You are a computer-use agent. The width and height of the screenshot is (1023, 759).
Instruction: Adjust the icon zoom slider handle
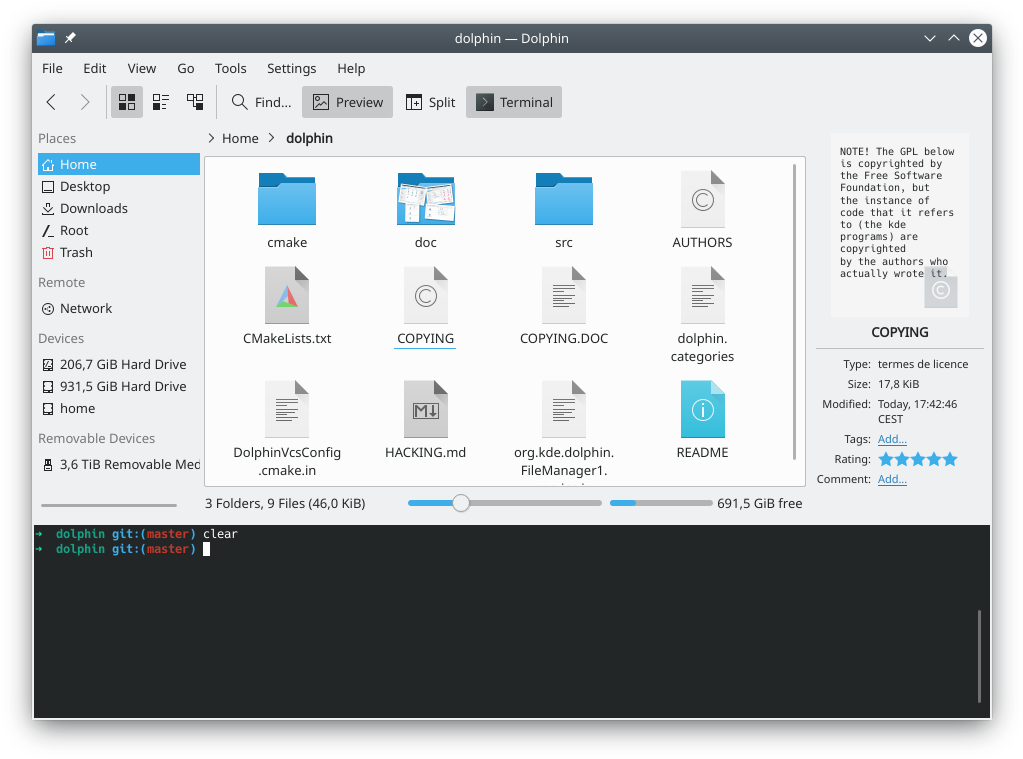461,503
